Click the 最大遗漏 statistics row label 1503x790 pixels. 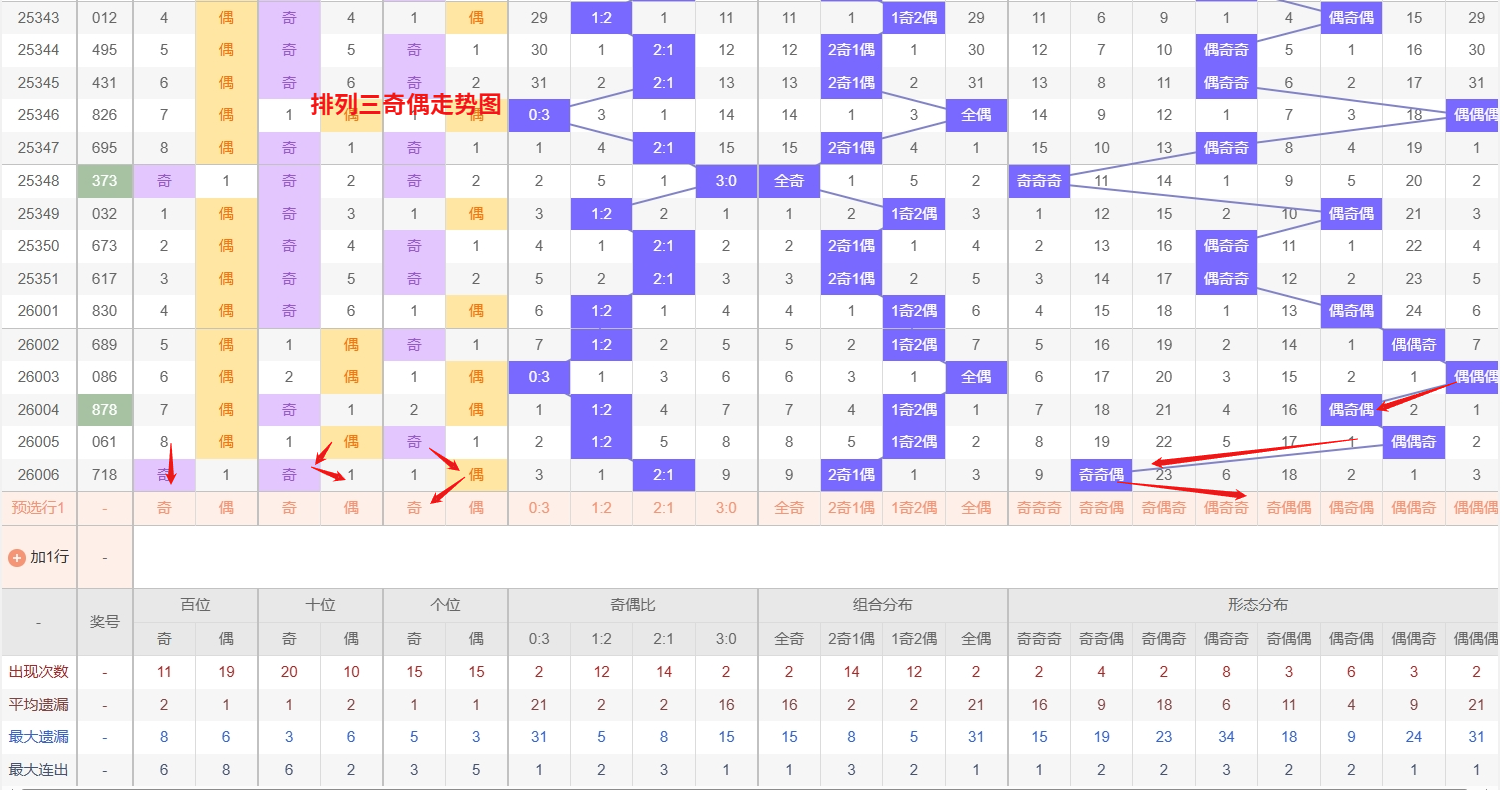pyautogui.click(x=39, y=737)
